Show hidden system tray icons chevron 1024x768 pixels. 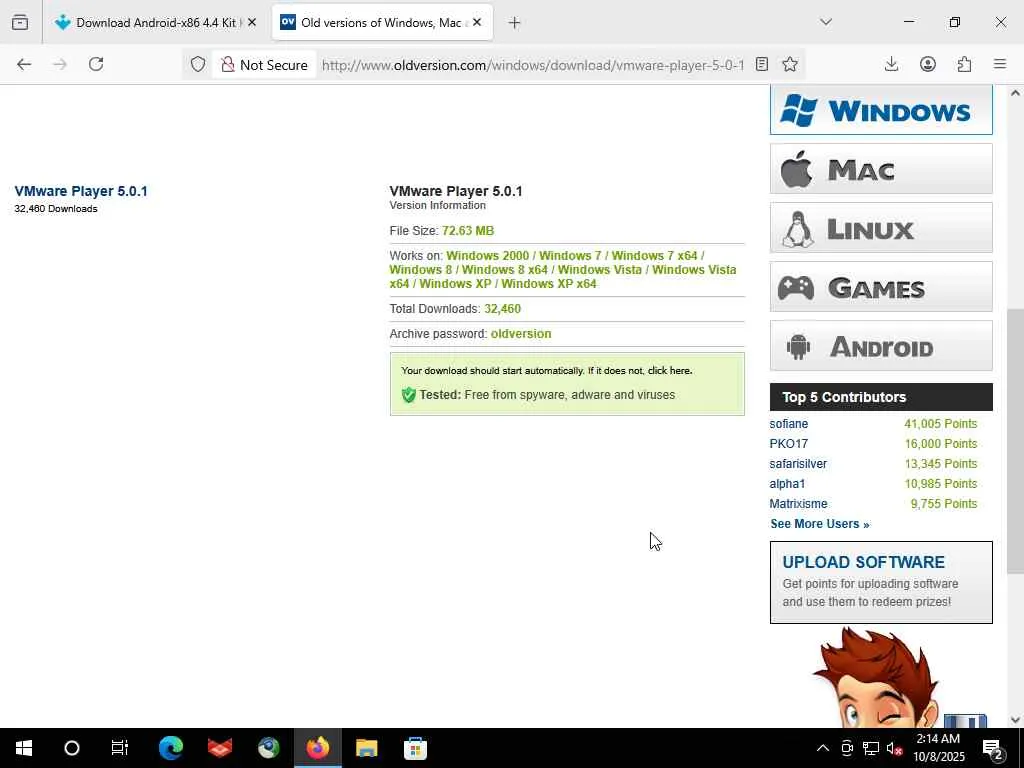point(823,748)
